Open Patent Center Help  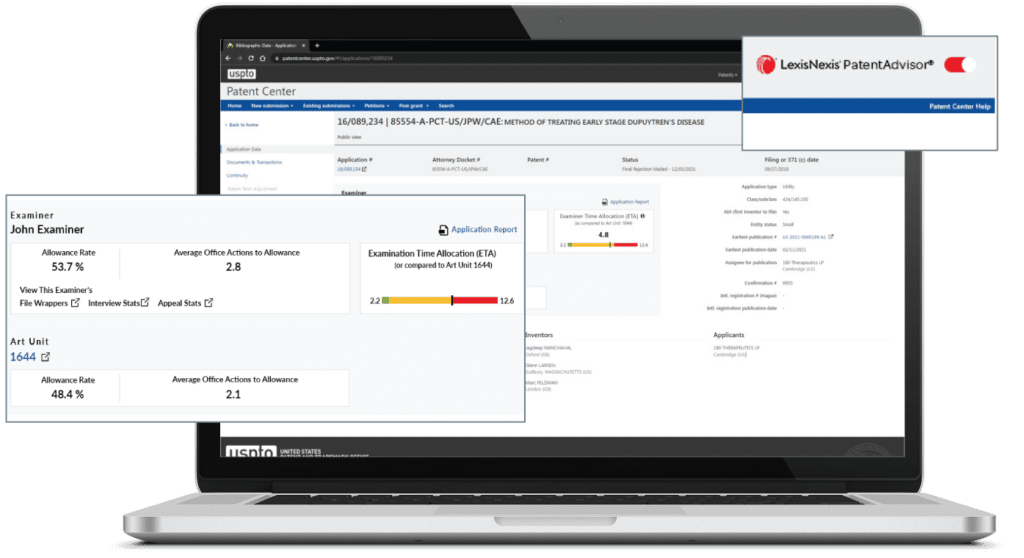960,107
